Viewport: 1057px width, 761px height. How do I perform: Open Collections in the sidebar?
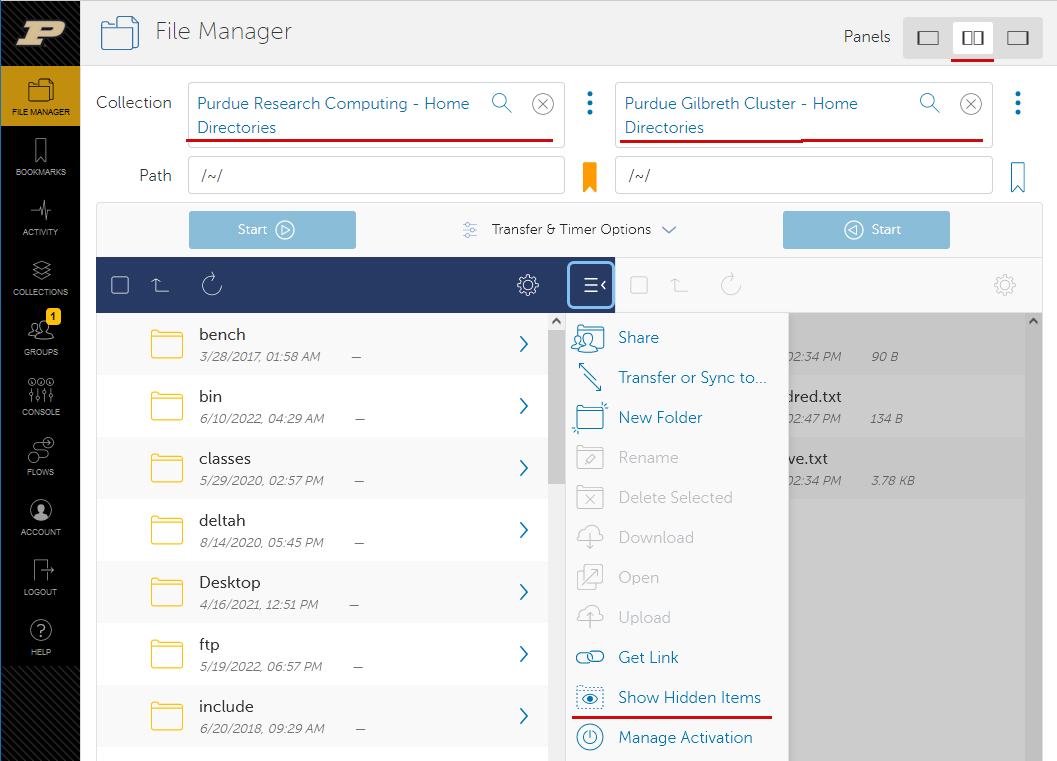(40, 276)
